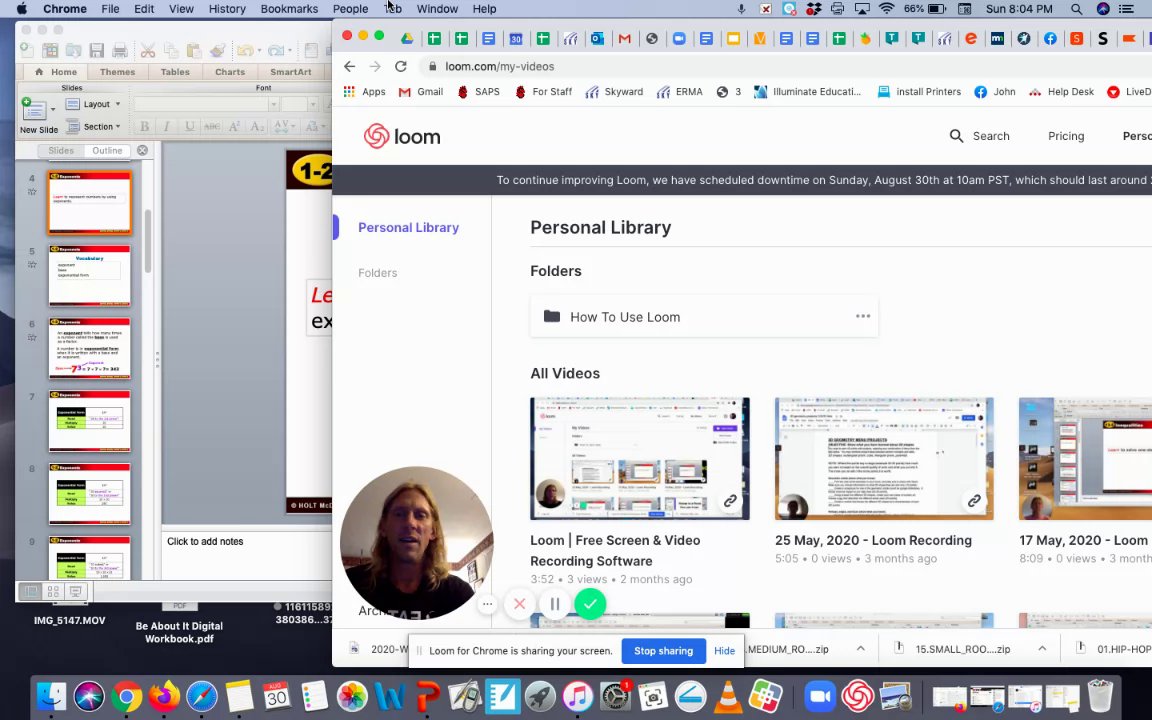
Task: Open the Tables tab in PowerPoint
Action: tap(175, 72)
